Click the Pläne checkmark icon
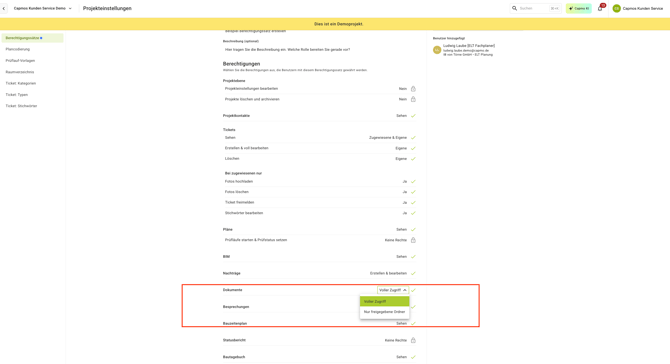 click(x=413, y=229)
